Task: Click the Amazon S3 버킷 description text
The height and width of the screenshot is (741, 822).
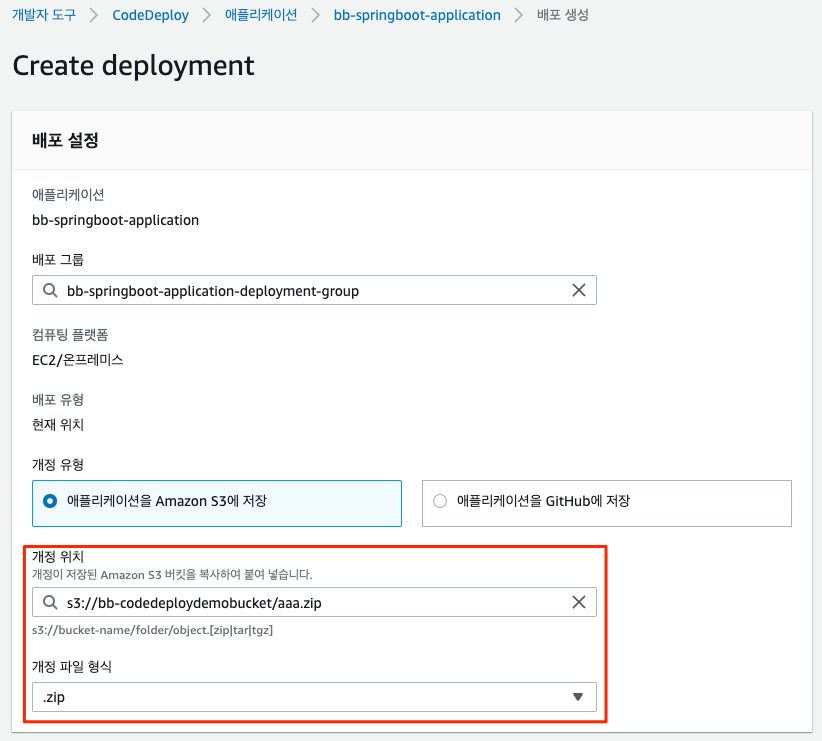Action: coord(172,575)
